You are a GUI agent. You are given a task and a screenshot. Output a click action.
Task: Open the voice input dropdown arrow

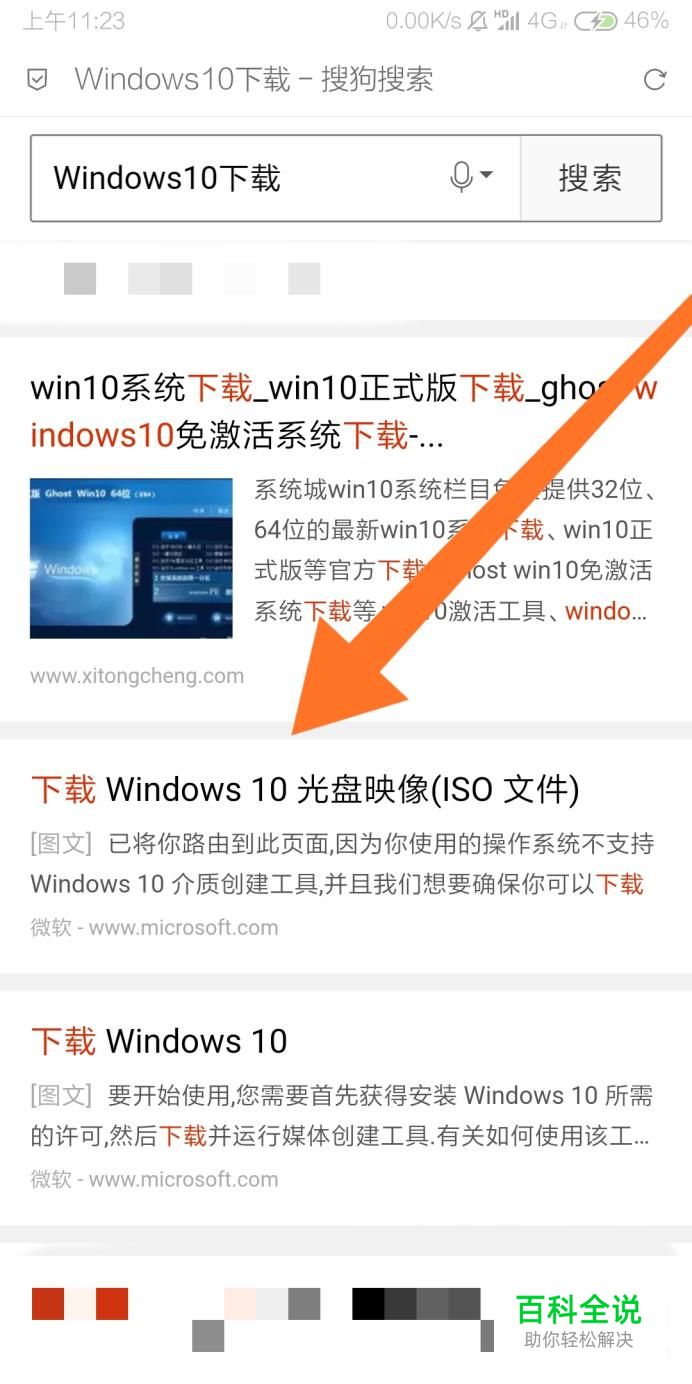(x=486, y=176)
